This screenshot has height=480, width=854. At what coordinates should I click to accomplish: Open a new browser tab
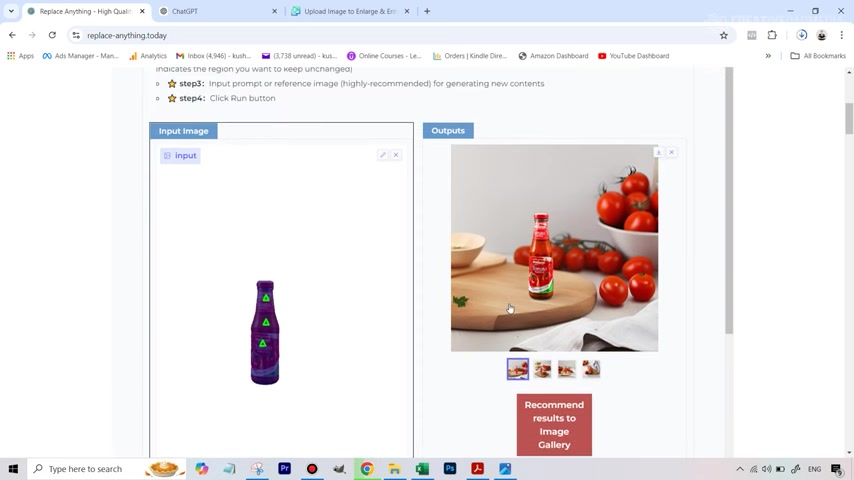click(x=427, y=11)
